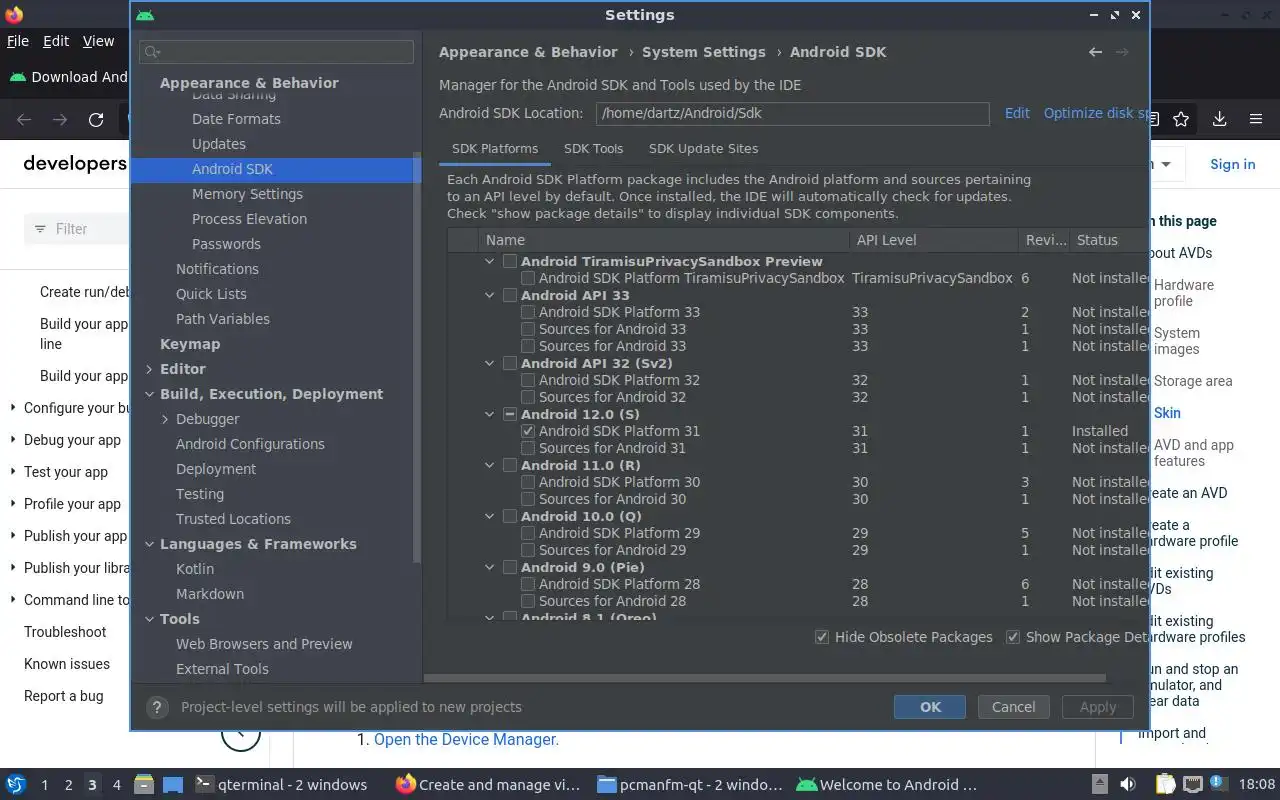Click the notification tray icon beside the clock
This screenshot has height=800, width=1280.
point(1219,784)
